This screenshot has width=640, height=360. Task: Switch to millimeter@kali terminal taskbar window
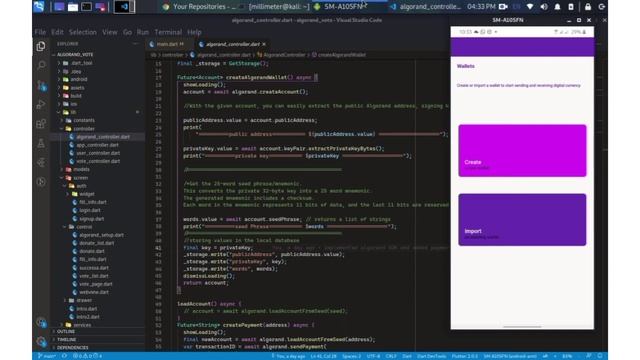coord(274,7)
